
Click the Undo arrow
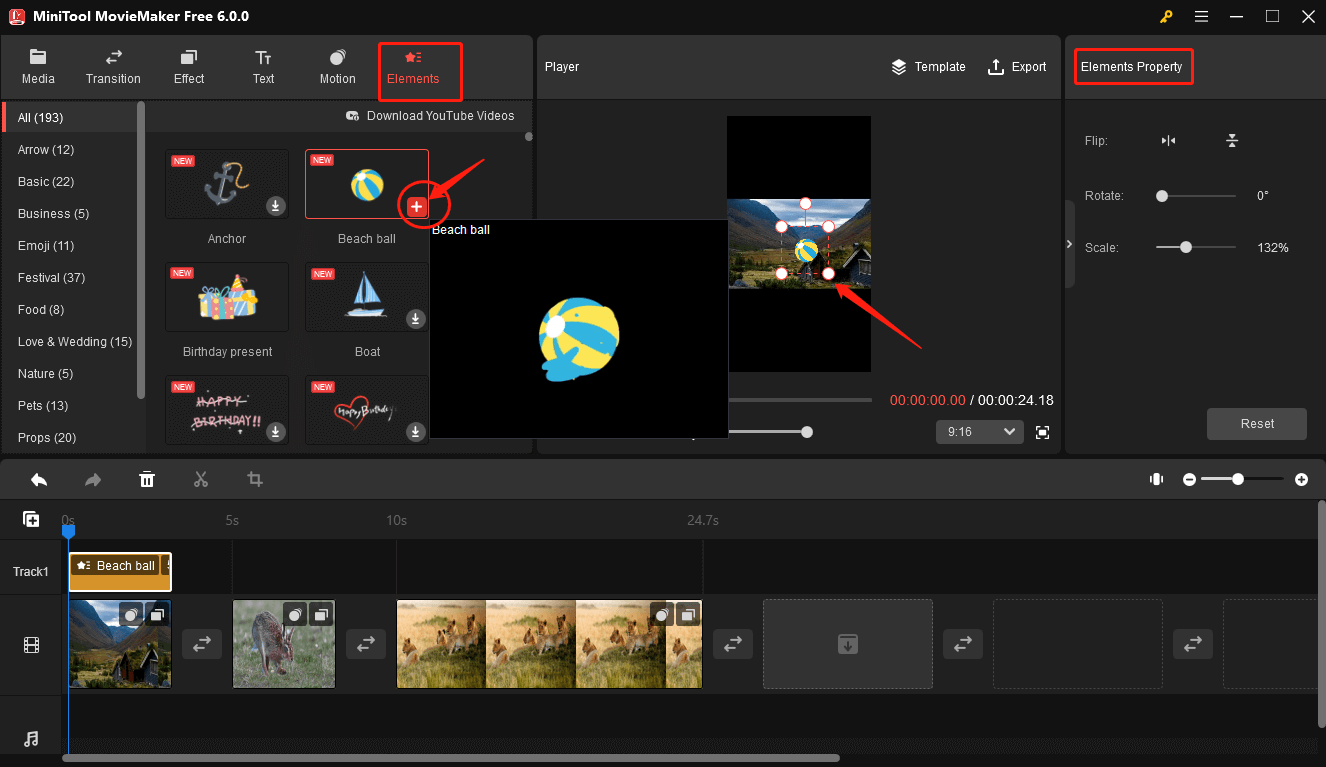click(39, 480)
